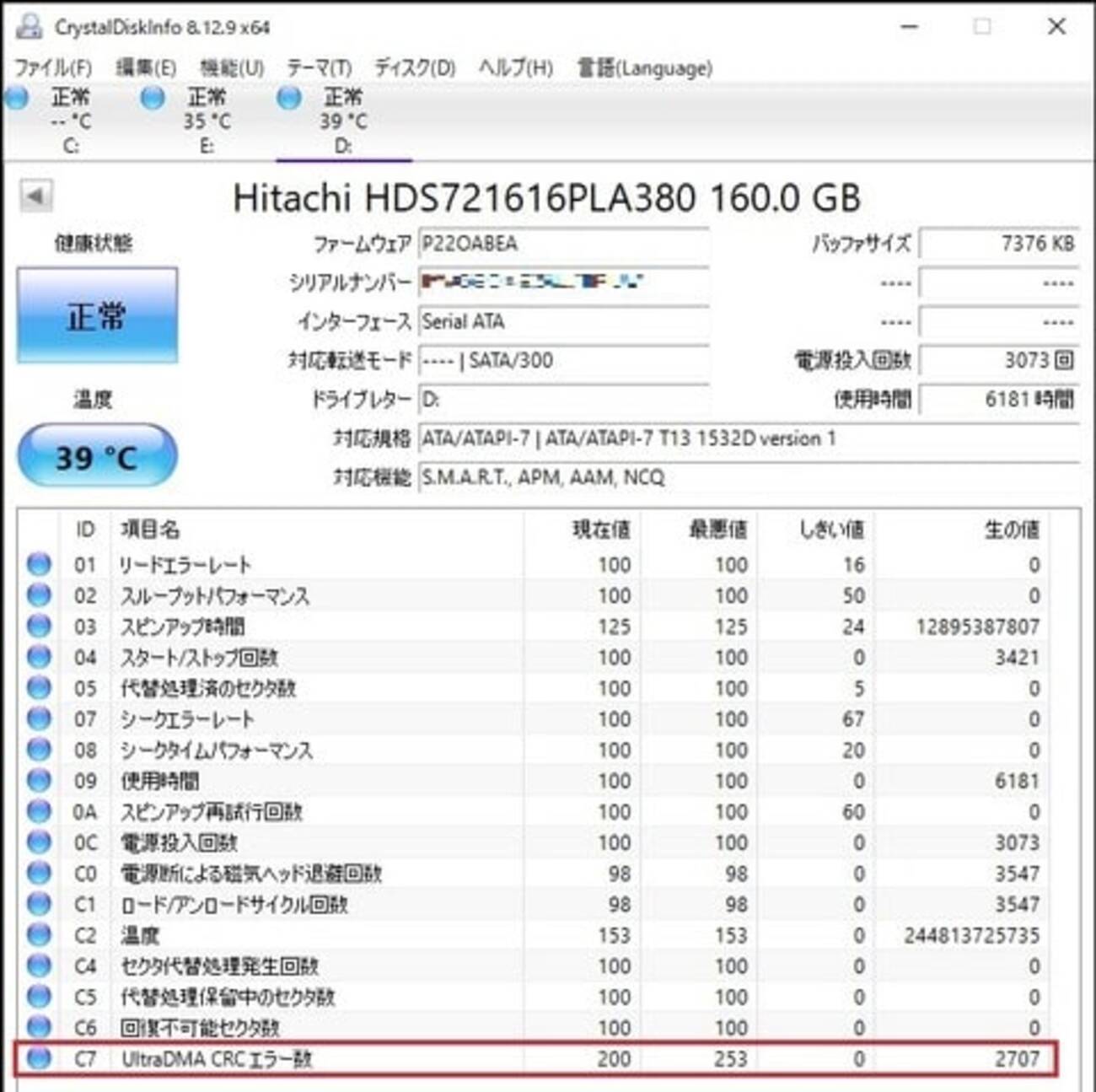Click the row name UltraDMA CRC エラー数
The image size is (1096, 1092).
pos(217,1058)
